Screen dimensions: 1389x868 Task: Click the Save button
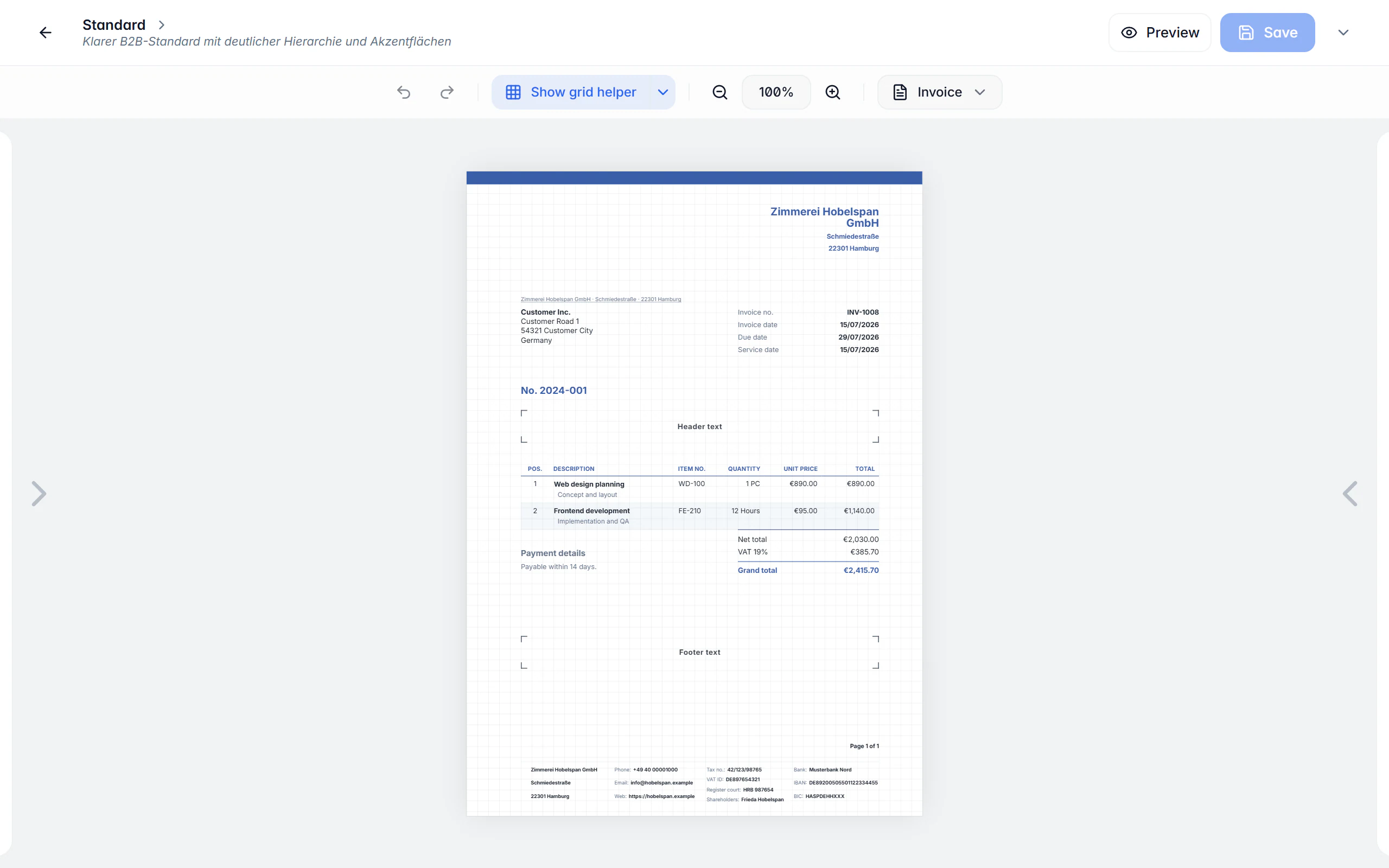[x=1267, y=33]
